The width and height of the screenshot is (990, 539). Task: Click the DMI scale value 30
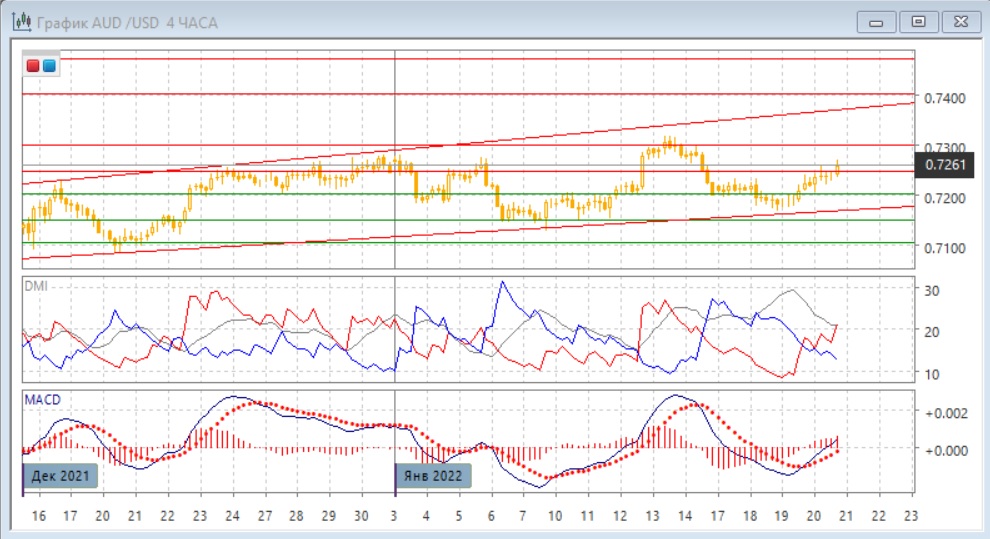[x=932, y=291]
